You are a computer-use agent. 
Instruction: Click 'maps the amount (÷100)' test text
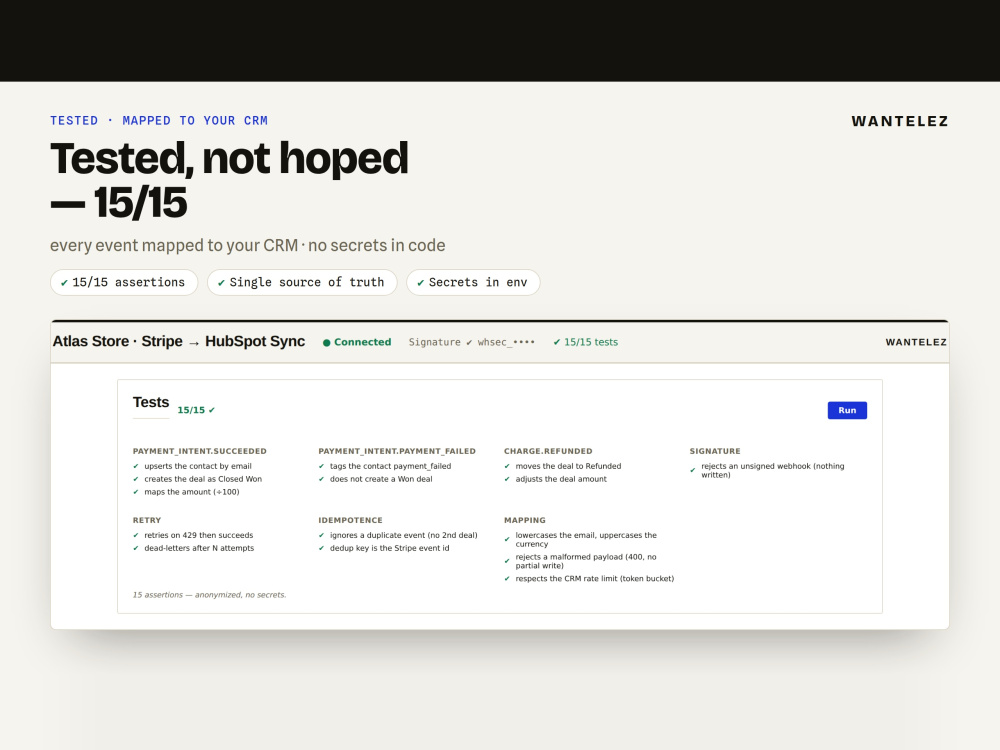pyautogui.click(x=191, y=492)
